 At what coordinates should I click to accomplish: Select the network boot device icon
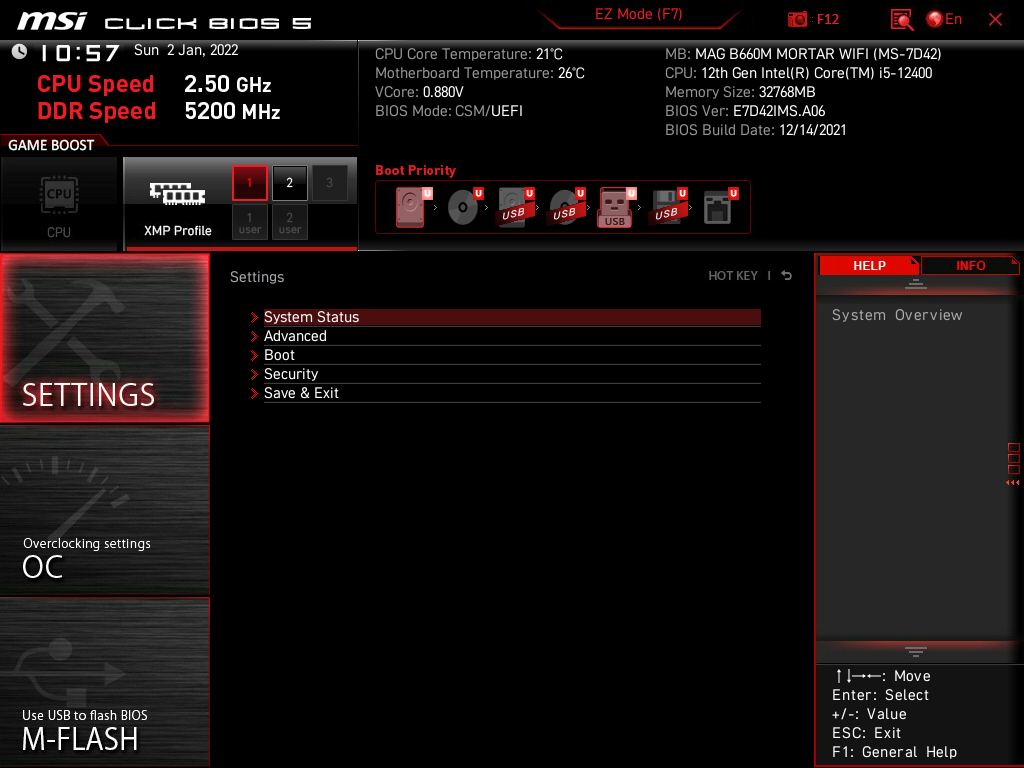717,208
